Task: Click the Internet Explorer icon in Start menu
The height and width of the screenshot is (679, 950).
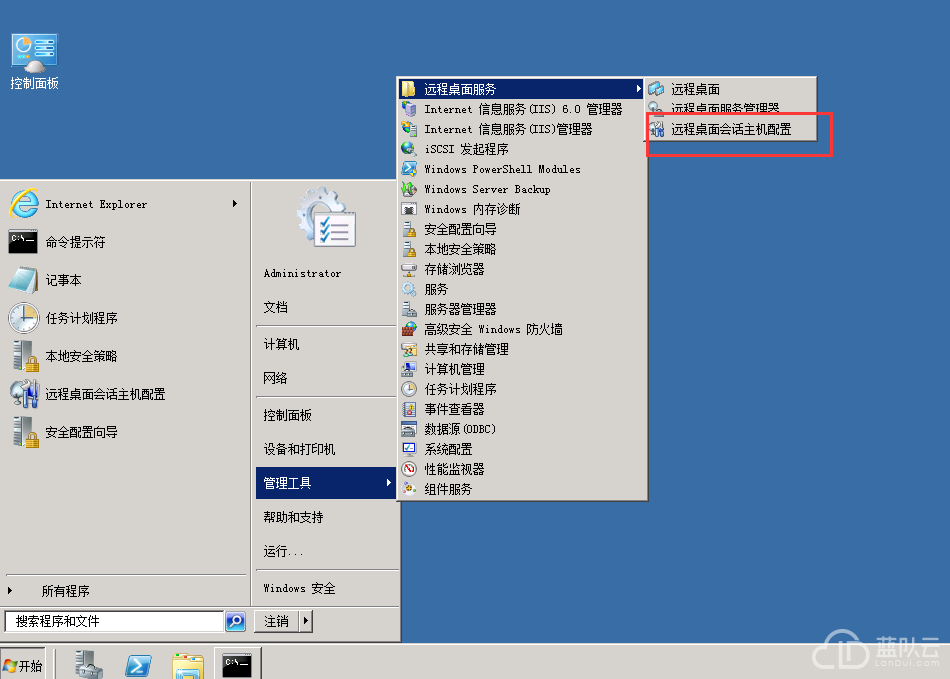Action: pos(24,204)
